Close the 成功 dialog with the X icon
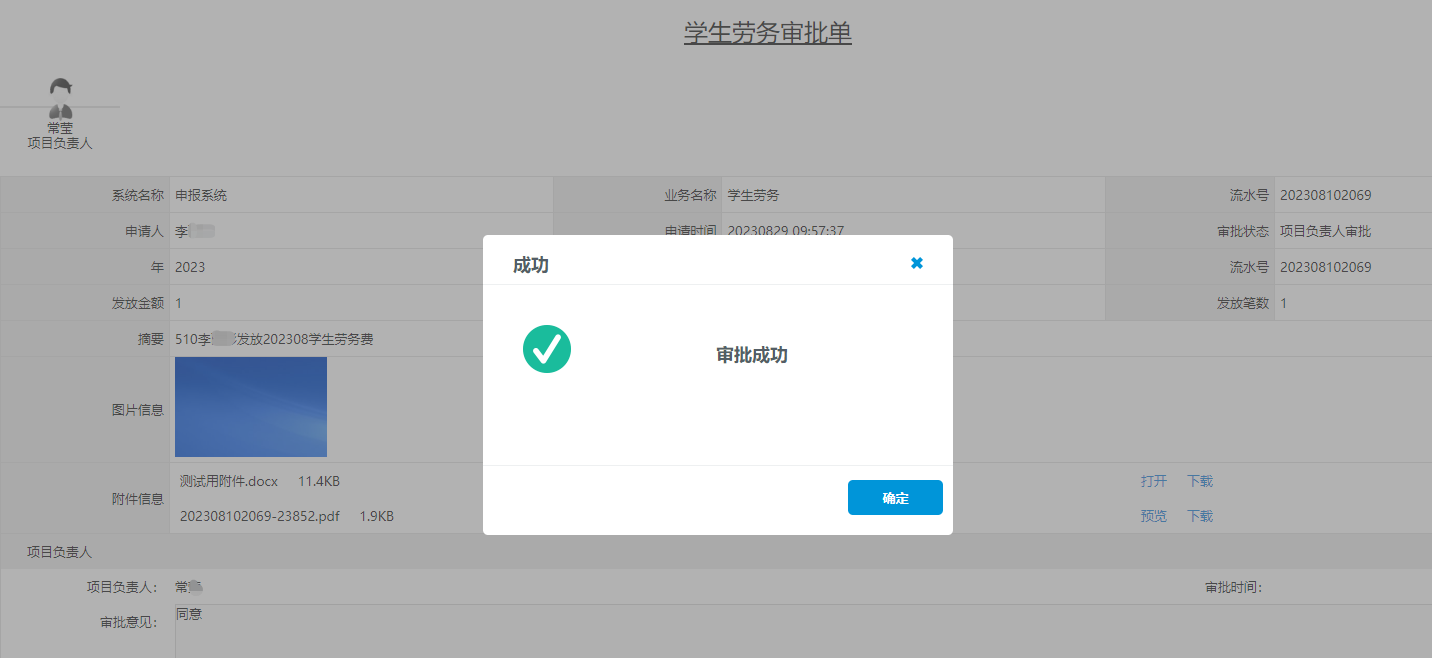Screen dimensions: 1432x658 916,263
